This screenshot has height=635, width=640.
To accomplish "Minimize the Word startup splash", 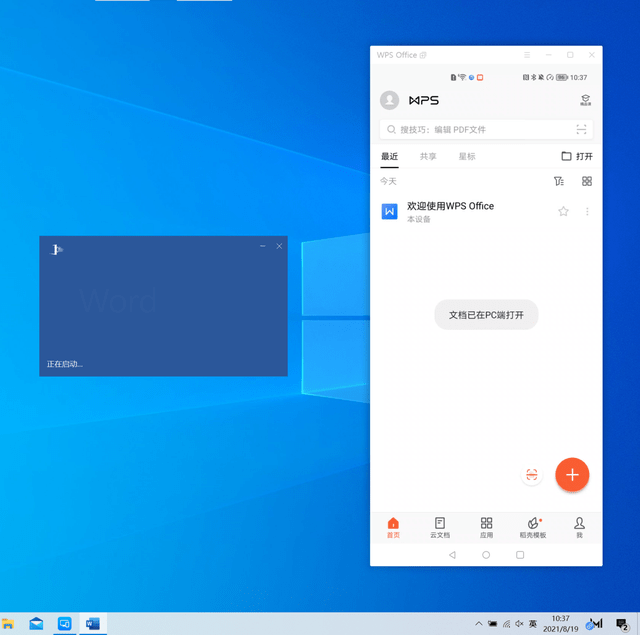I will (x=262, y=246).
